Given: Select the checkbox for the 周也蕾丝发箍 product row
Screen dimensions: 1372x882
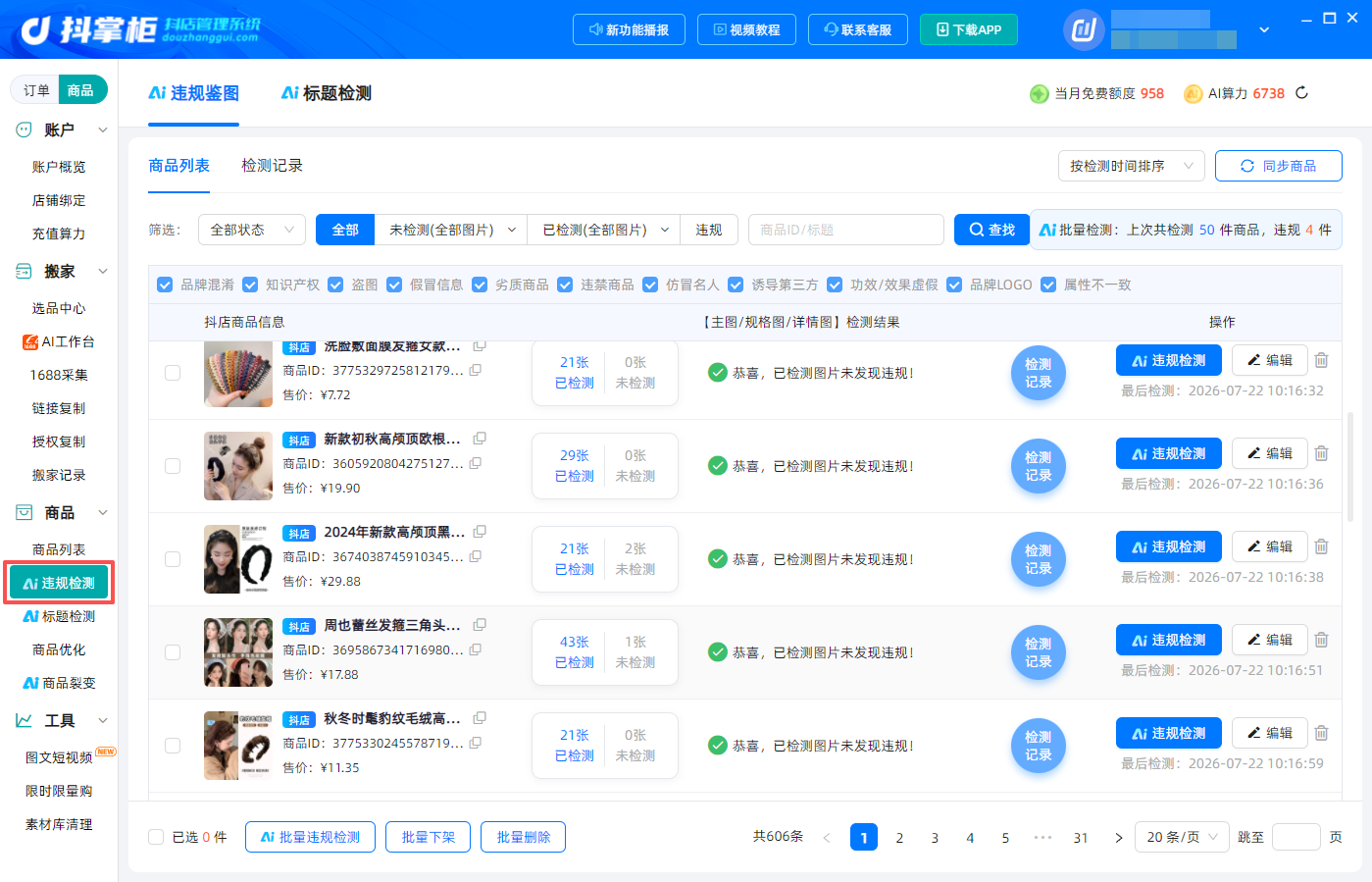Looking at the screenshot, I should pos(173,652).
